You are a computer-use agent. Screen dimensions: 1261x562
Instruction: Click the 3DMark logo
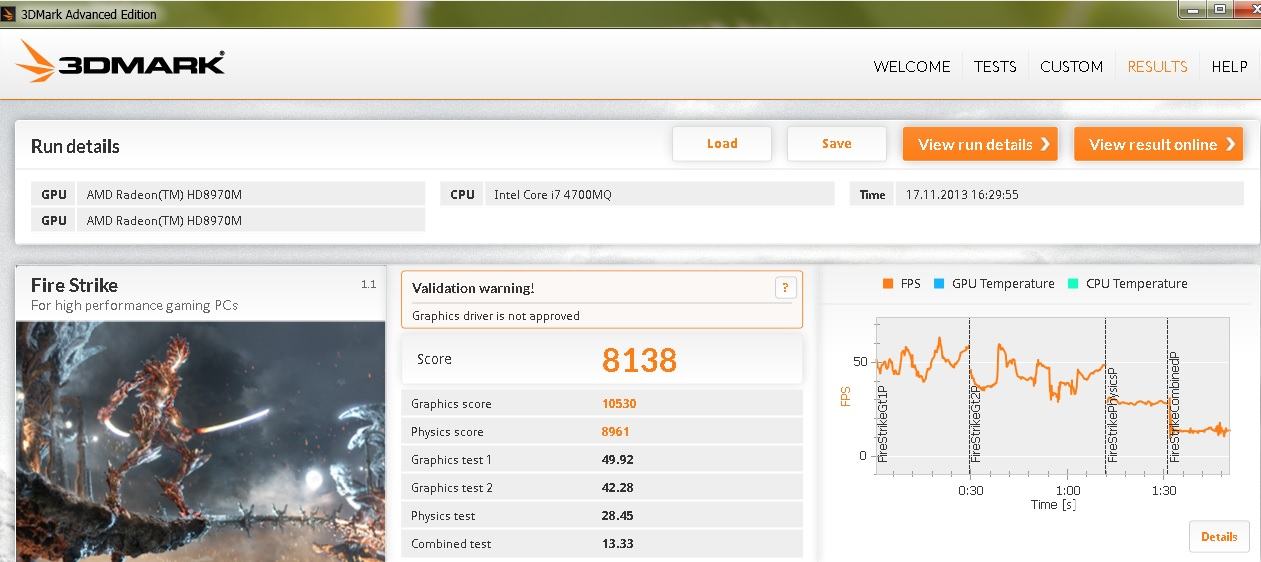[120, 62]
